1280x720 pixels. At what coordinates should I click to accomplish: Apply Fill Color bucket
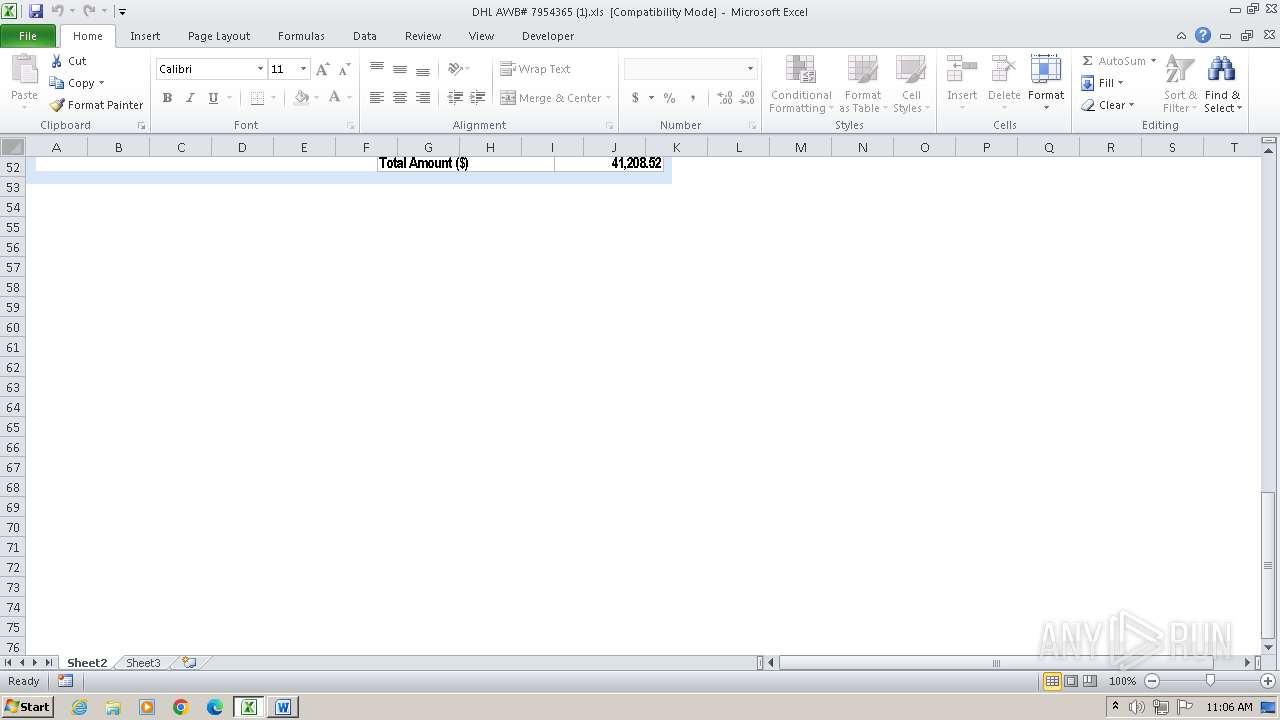click(x=301, y=98)
